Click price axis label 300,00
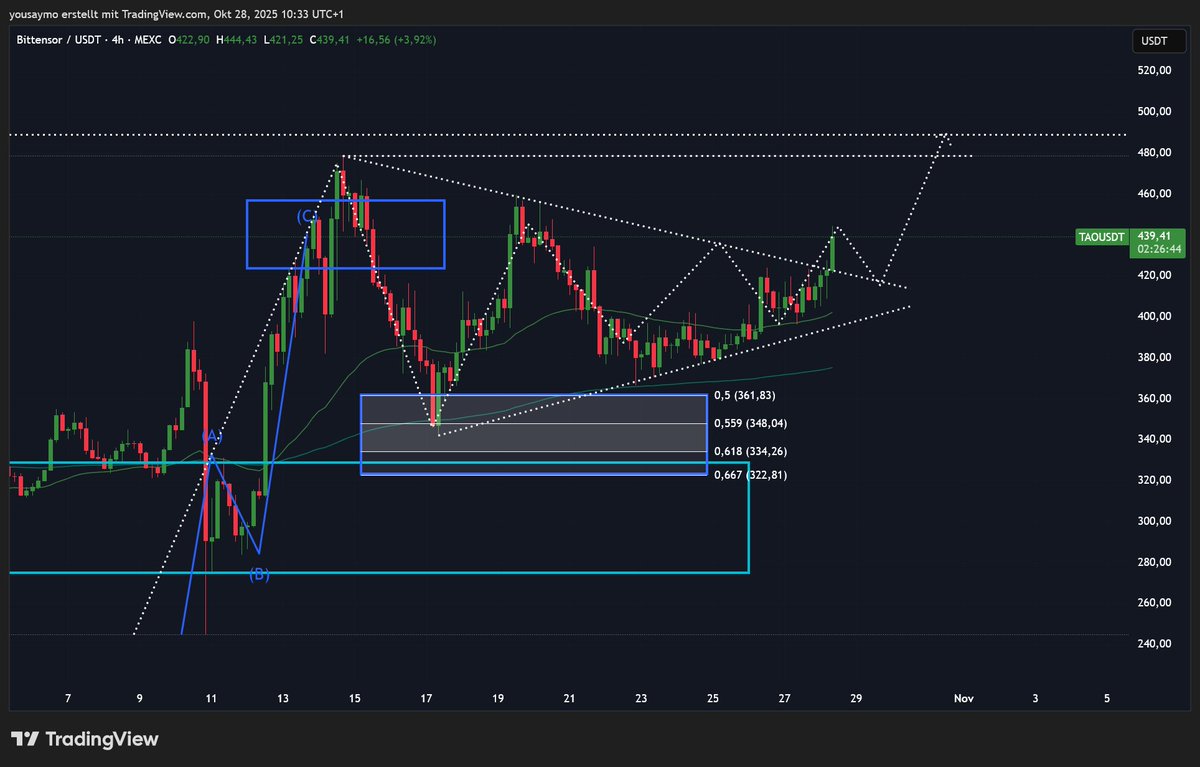 tap(1153, 521)
